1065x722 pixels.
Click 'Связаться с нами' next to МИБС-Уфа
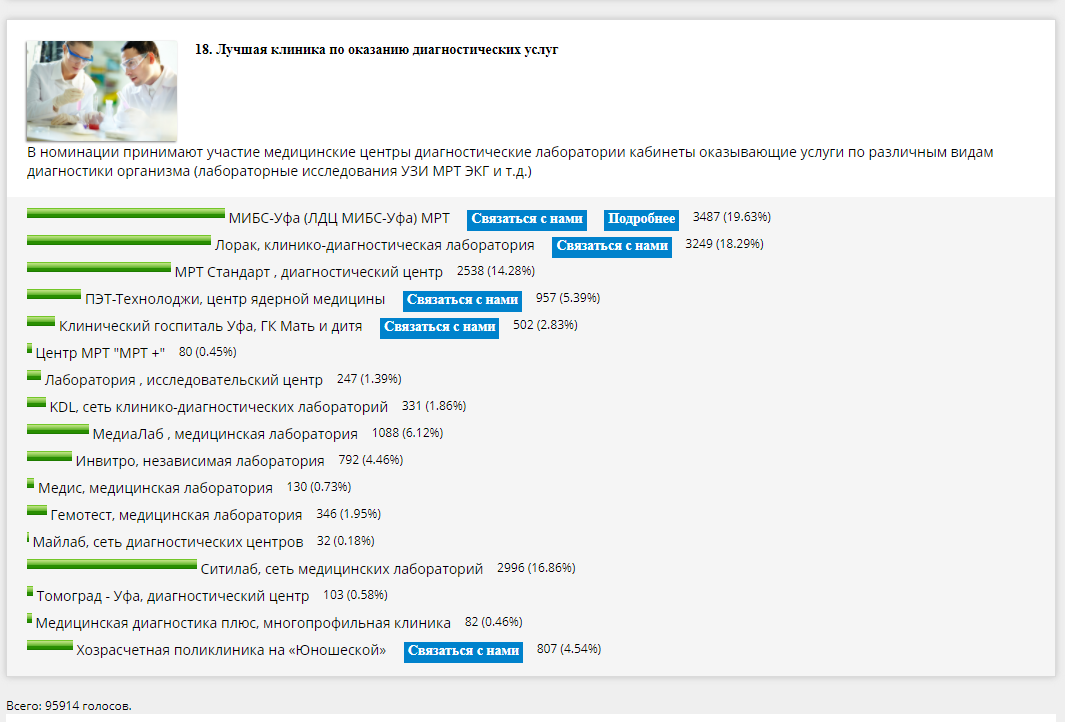tap(526, 219)
